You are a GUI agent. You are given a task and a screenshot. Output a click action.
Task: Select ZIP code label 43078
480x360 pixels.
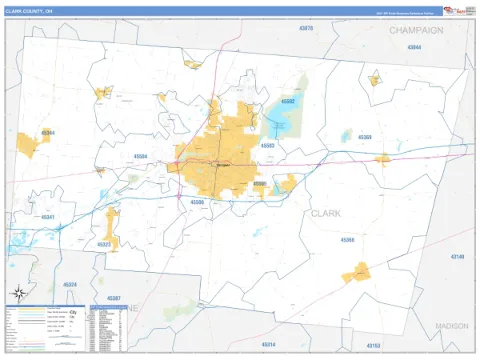306,28
